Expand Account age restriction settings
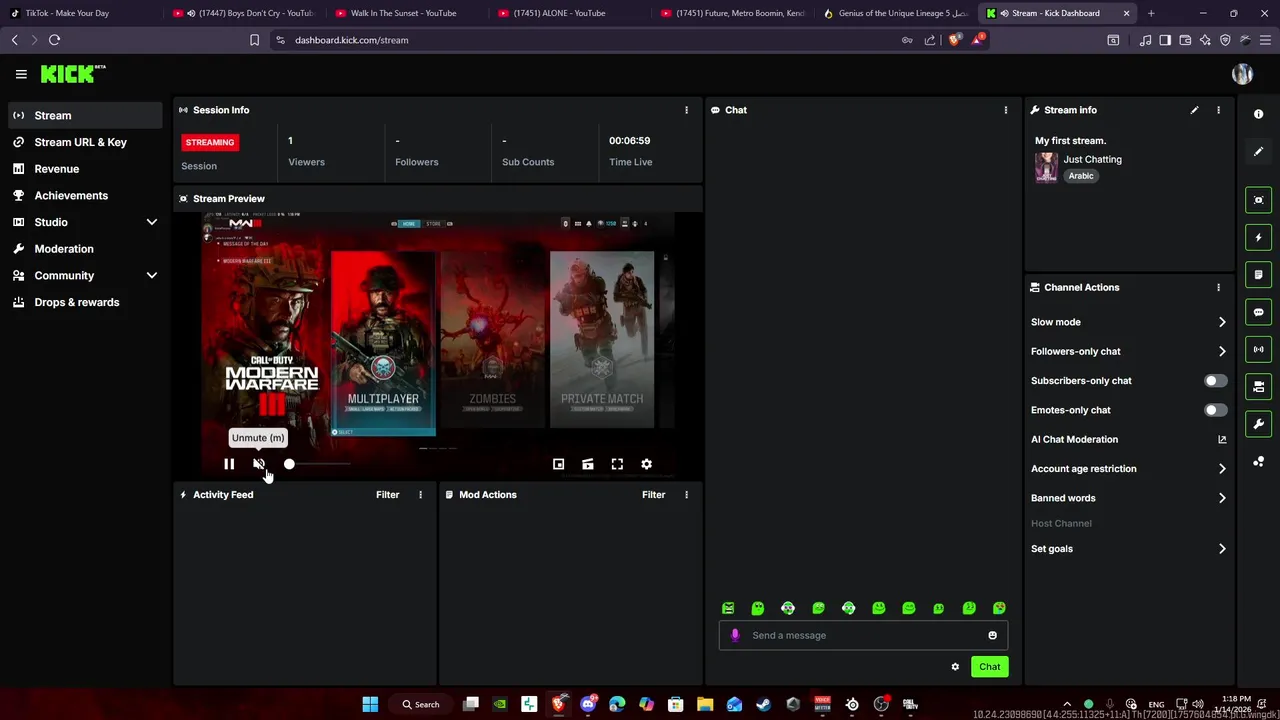The height and width of the screenshot is (720, 1280). (1128, 468)
